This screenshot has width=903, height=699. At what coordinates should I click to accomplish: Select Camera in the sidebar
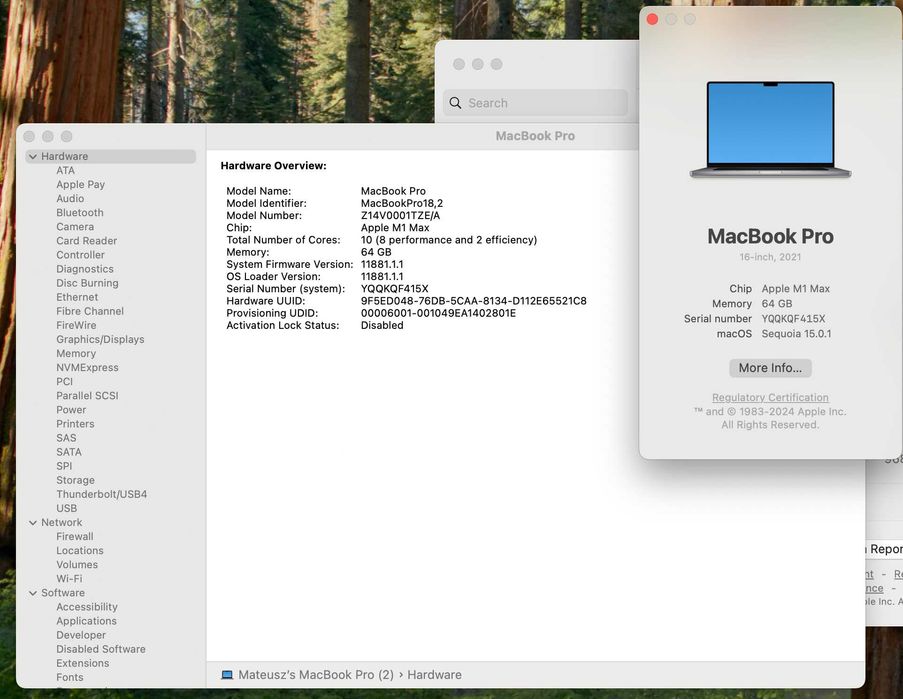click(75, 227)
